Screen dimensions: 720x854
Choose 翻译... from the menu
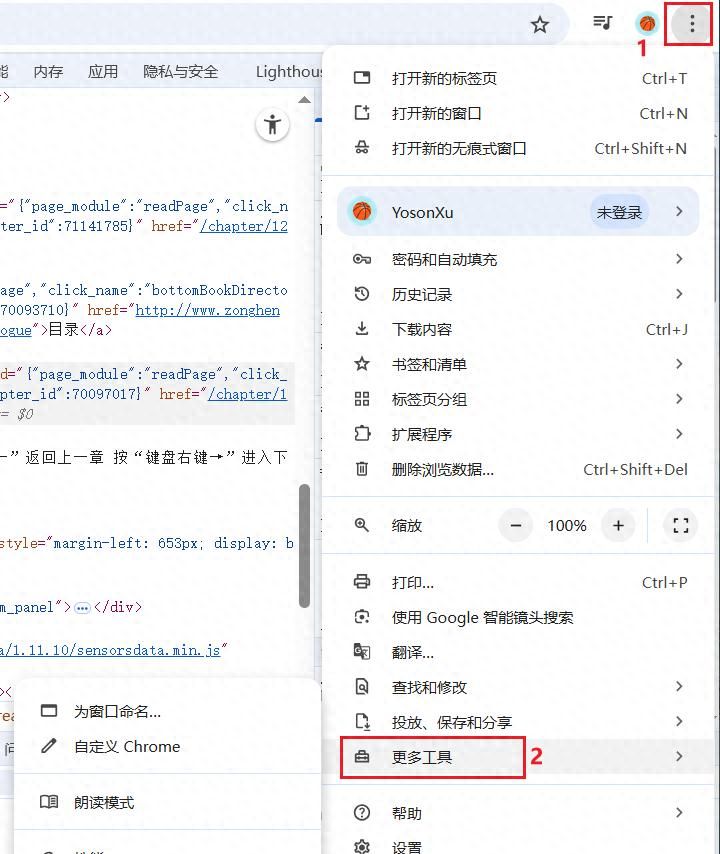(x=517, y=652)
